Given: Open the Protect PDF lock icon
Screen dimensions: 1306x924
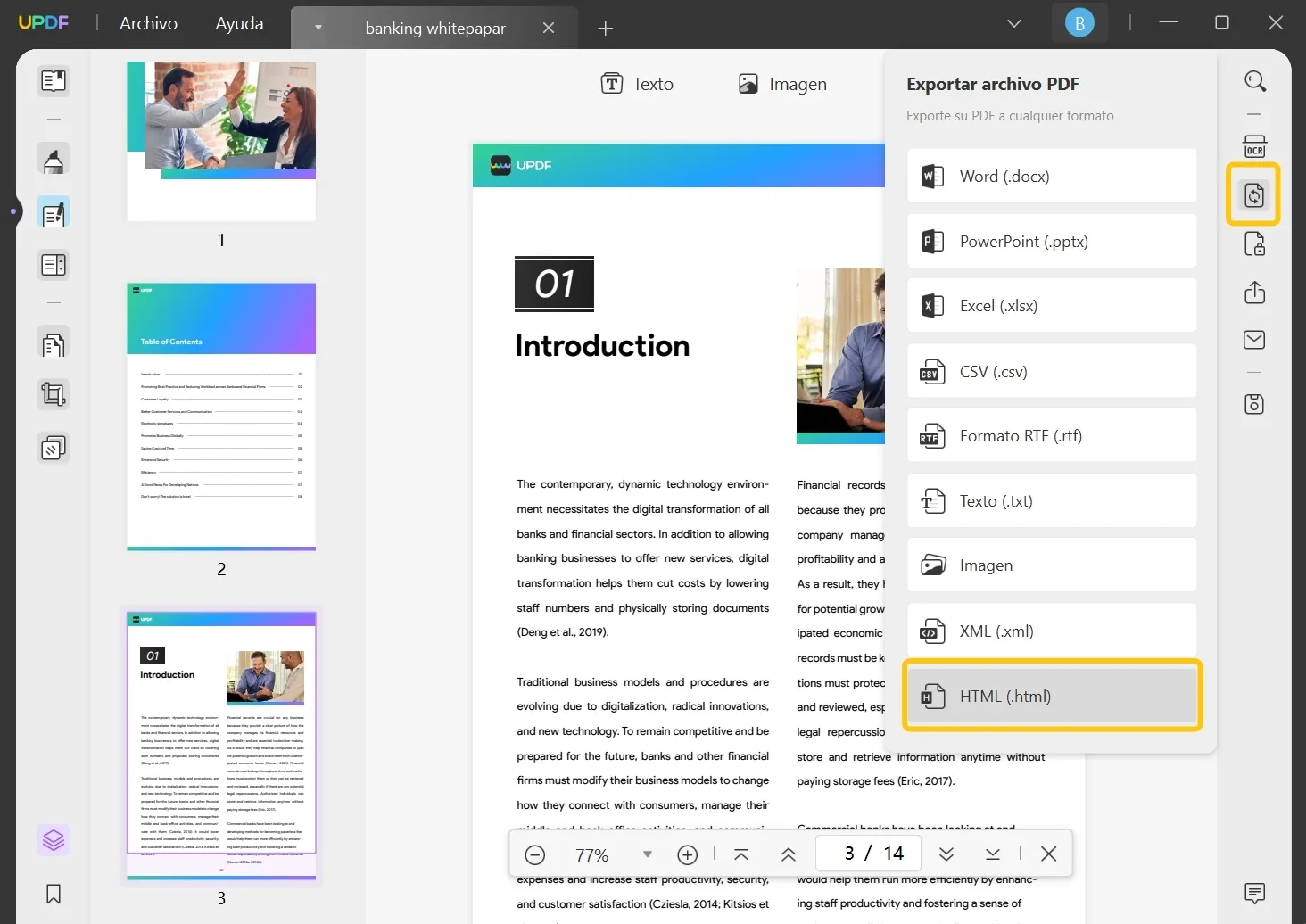Looking at the screenshot, I should pos(1255,243).
